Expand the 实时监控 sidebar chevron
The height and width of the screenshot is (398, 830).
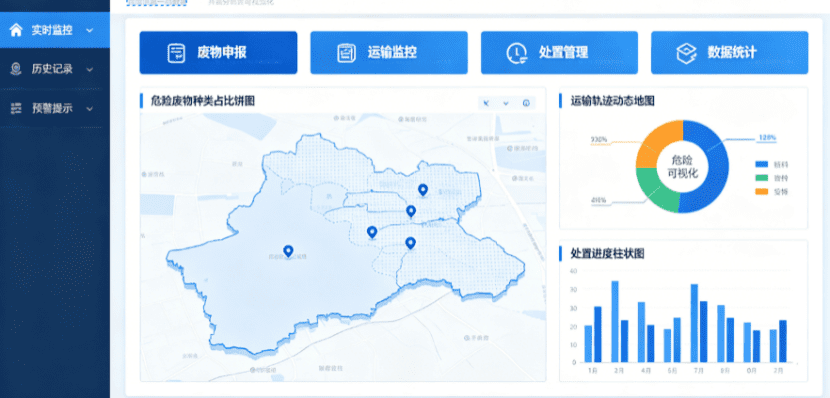[89, 31]
